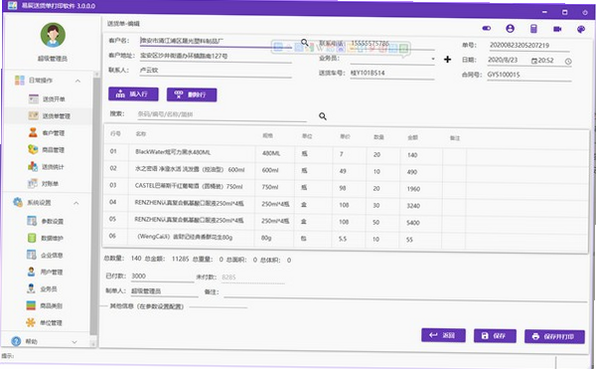
Task: Open the color palette theme icon
Action: click(580, 29)
